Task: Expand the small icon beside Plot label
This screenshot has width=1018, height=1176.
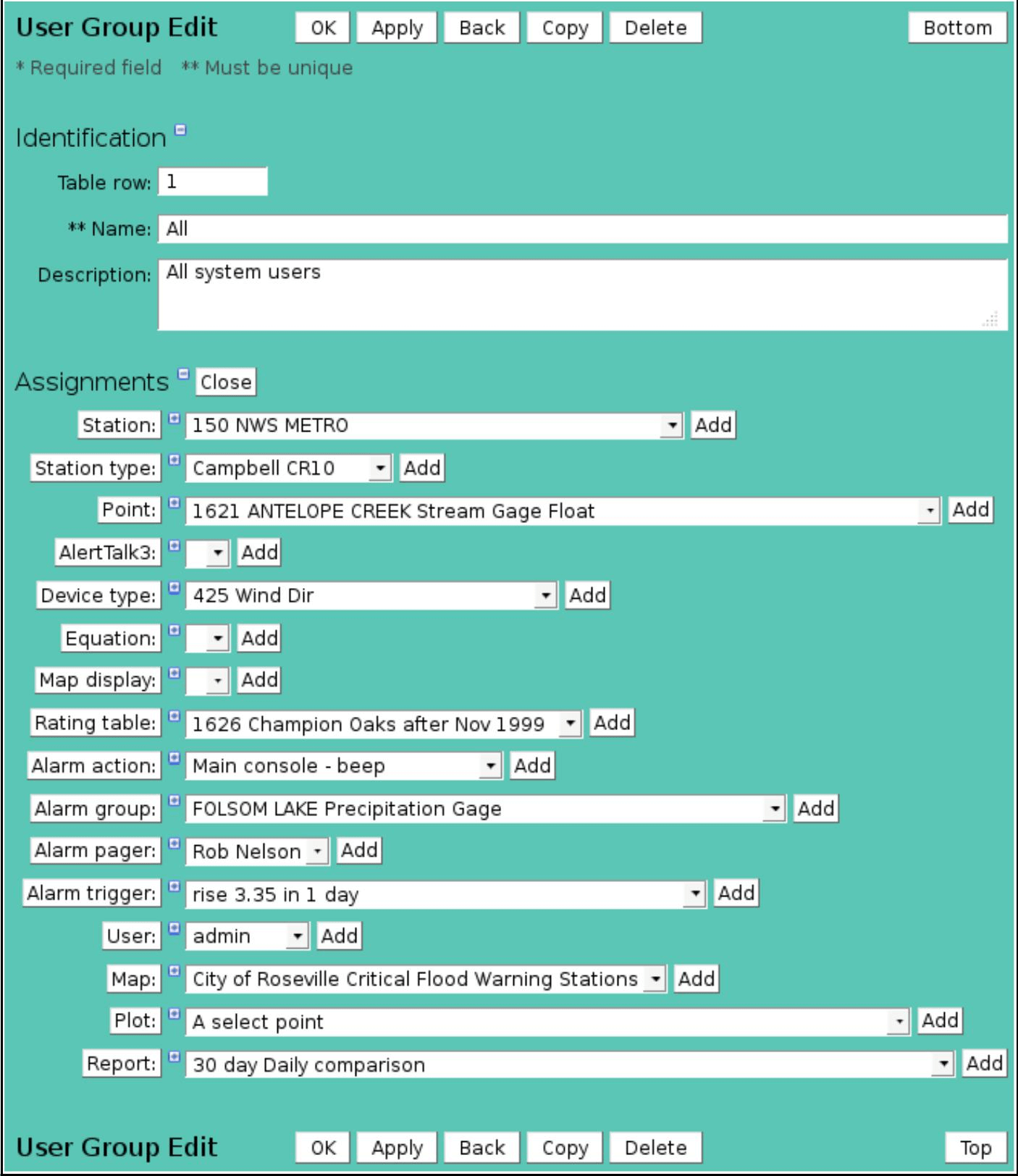Action: click(174, 1013)
